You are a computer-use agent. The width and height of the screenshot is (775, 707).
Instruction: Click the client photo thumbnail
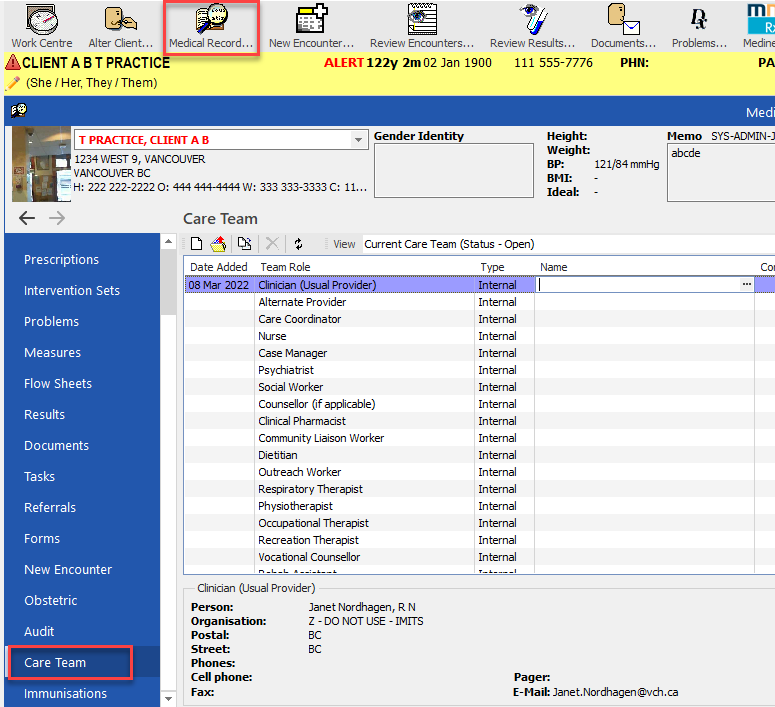pyautogui.click(x=42, y=164)
